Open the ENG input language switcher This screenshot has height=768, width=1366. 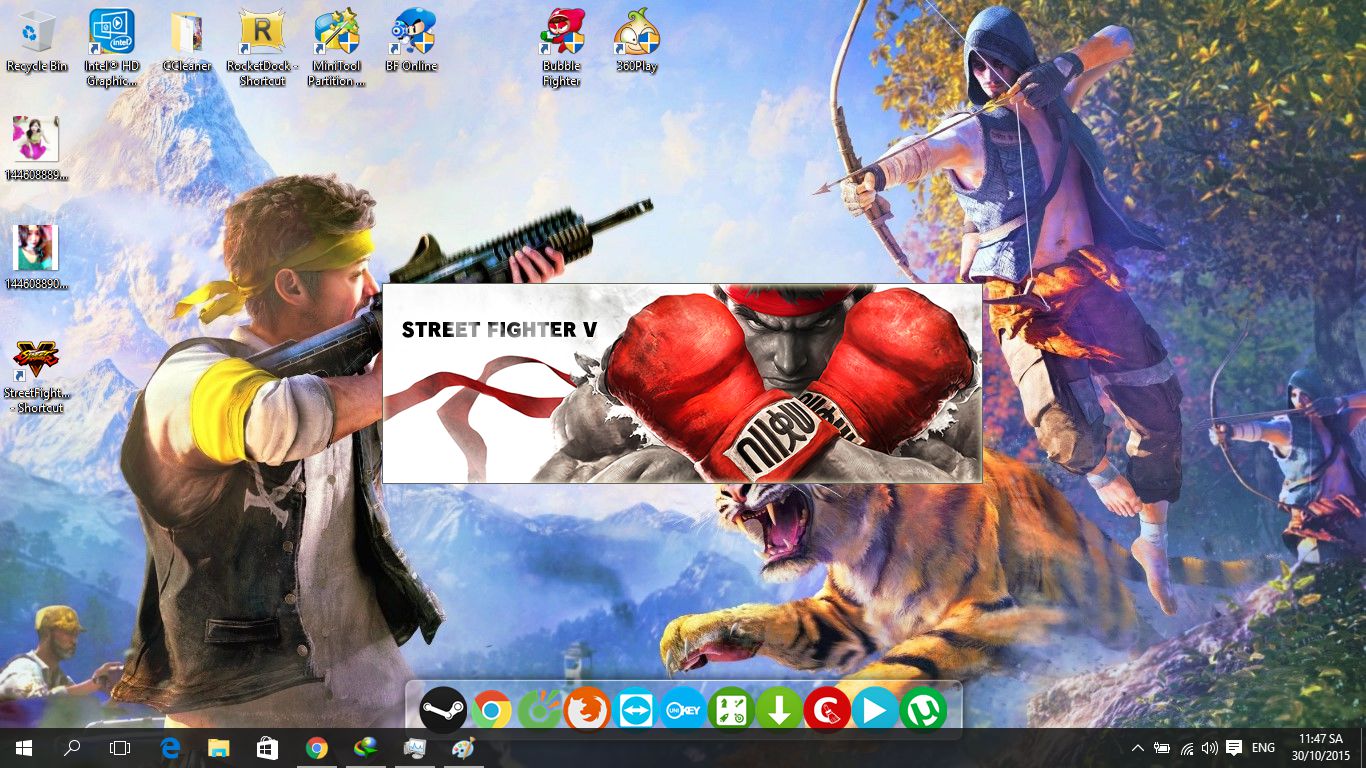pos(1263,748)
